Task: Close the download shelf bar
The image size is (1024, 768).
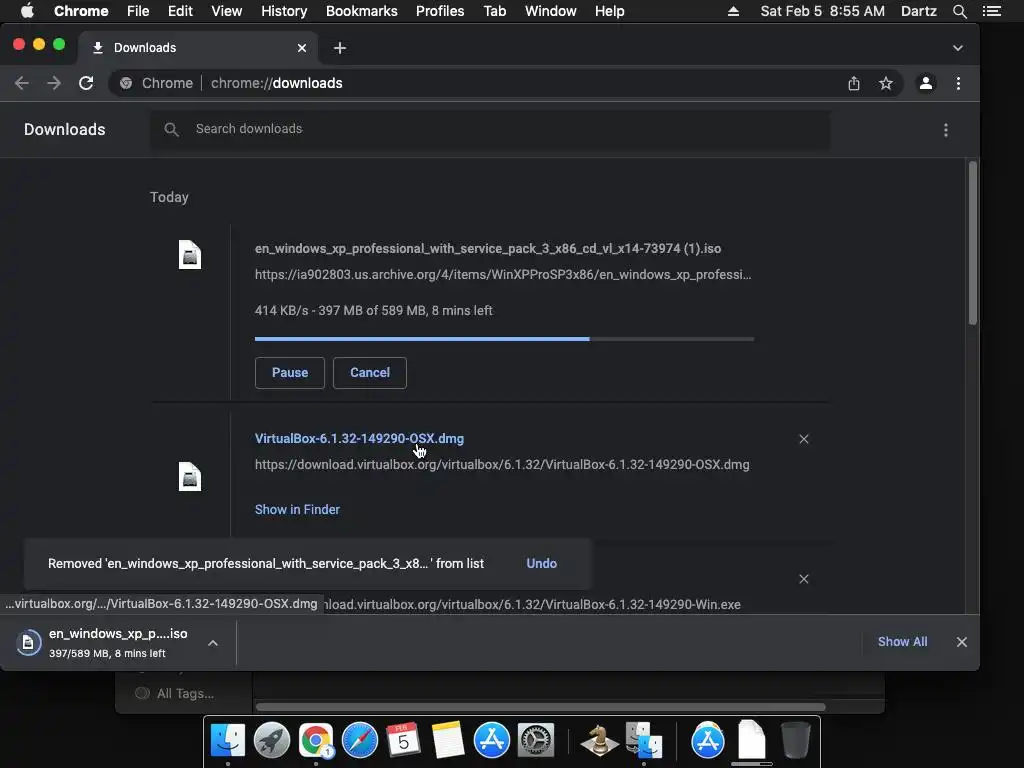Action: (961, 642)
